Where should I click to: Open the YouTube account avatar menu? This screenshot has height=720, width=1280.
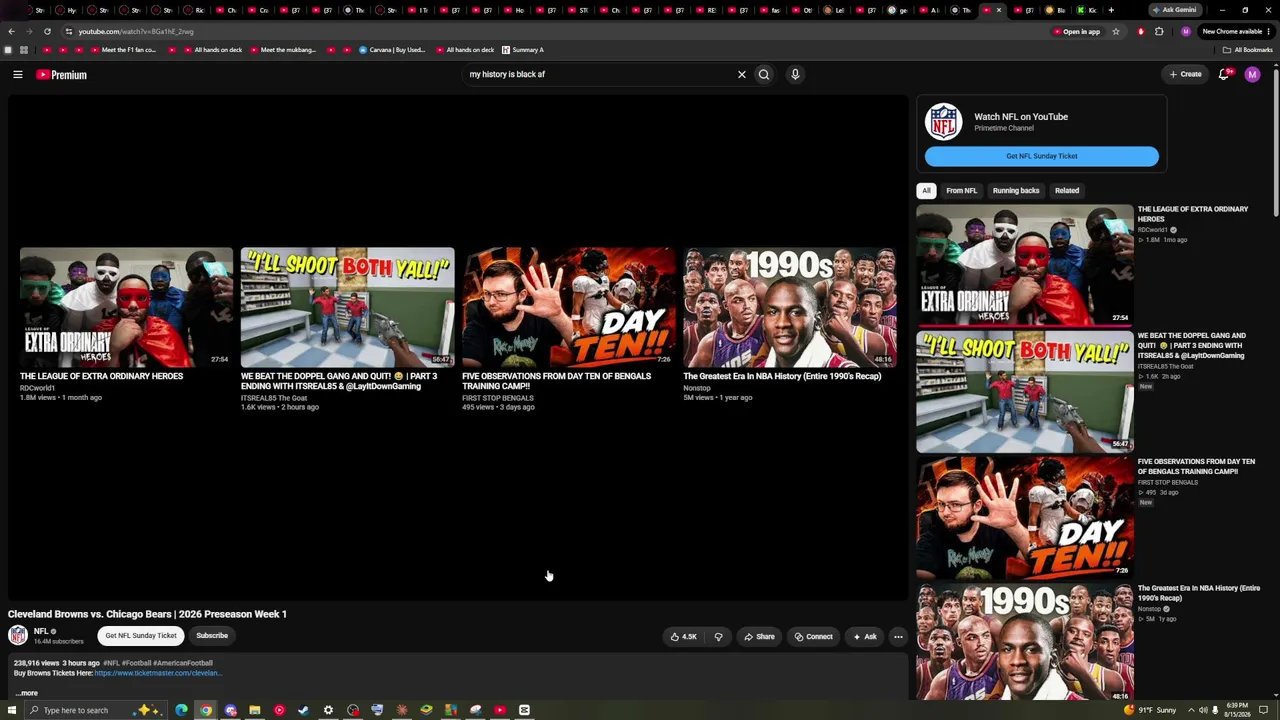(x=1252, y=74)
